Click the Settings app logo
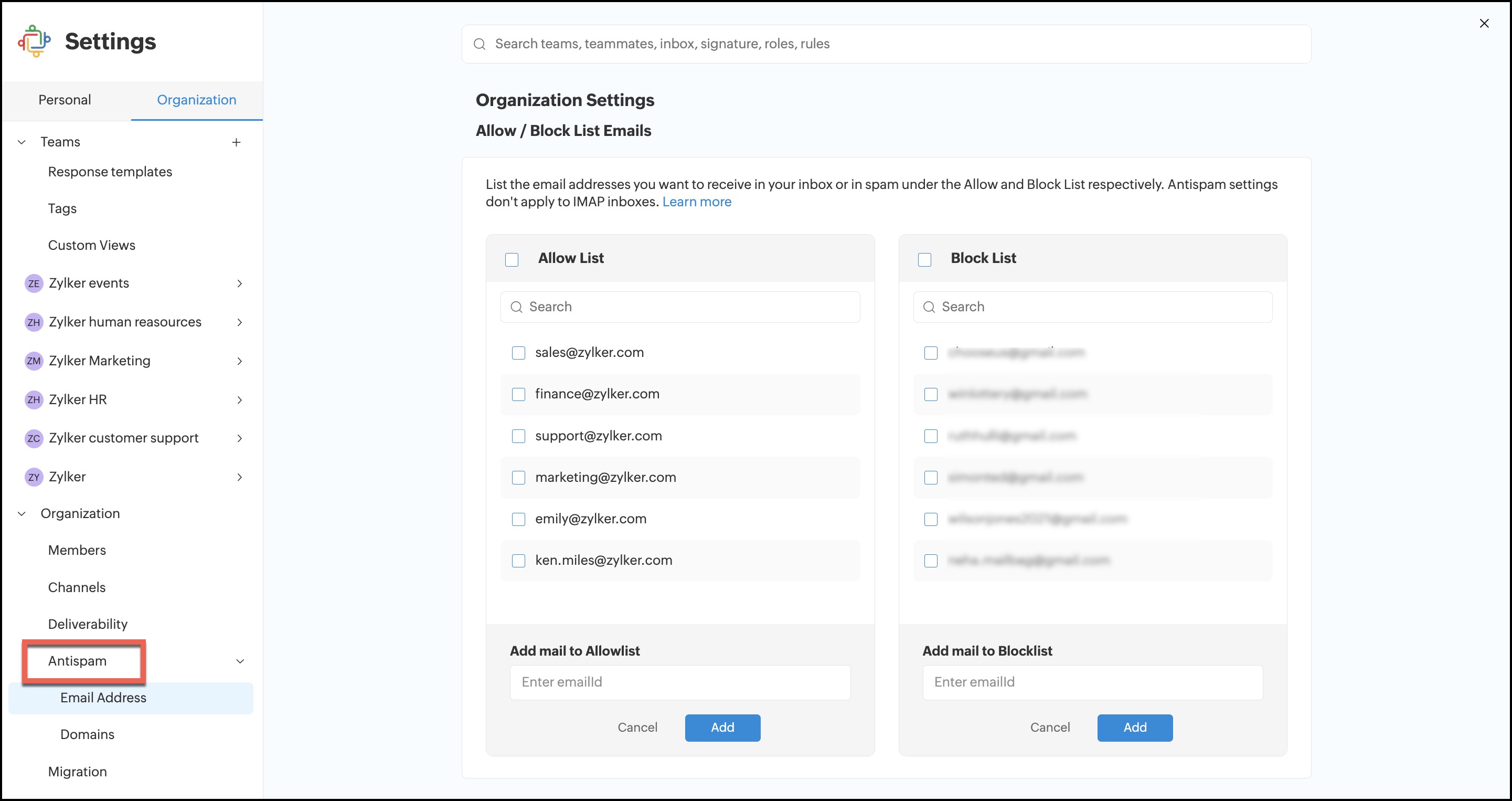 (x=34, y=41)
